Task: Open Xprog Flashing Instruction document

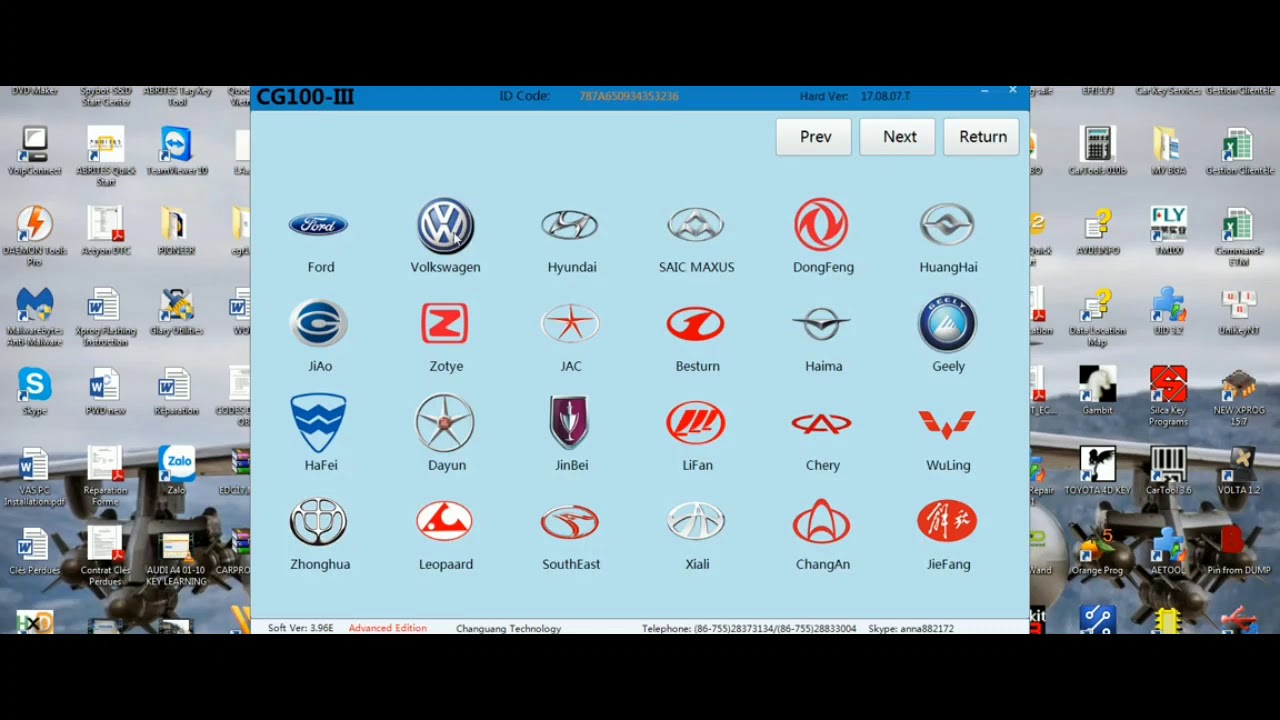Action: point(105,316)
